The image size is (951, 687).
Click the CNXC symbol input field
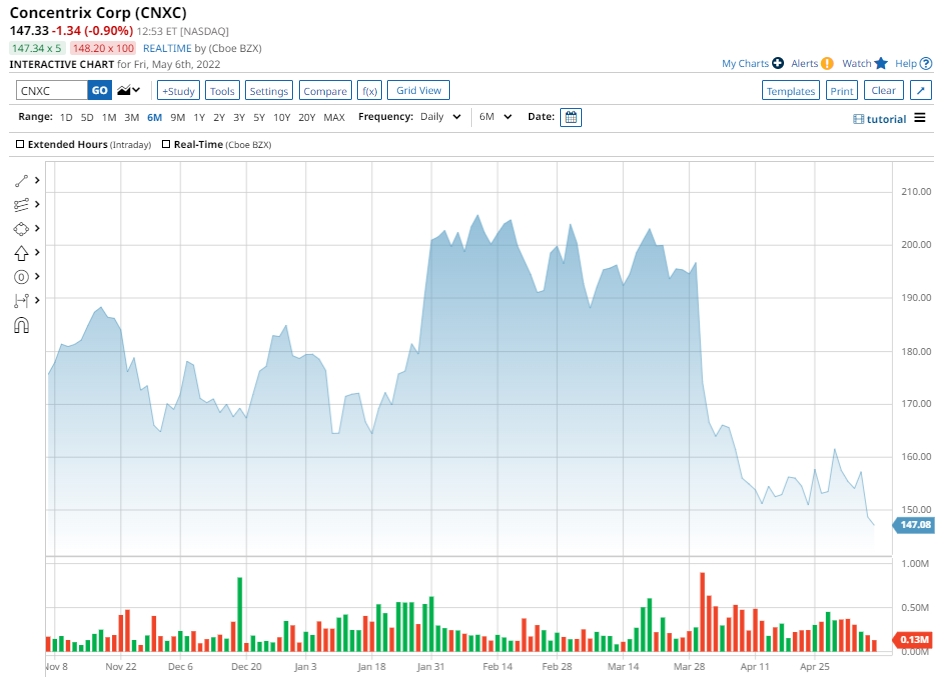(x=52, y=90)
